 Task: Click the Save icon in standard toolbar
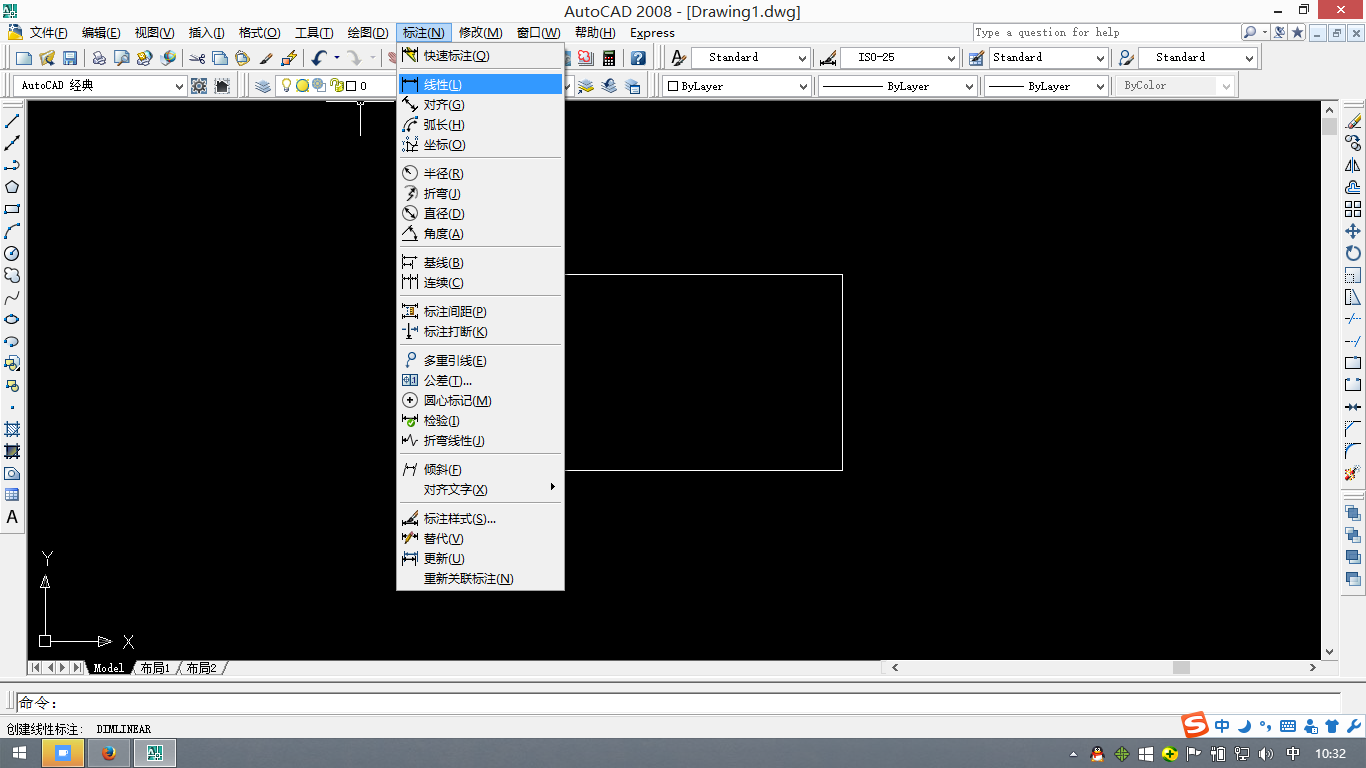coord(70,58)
